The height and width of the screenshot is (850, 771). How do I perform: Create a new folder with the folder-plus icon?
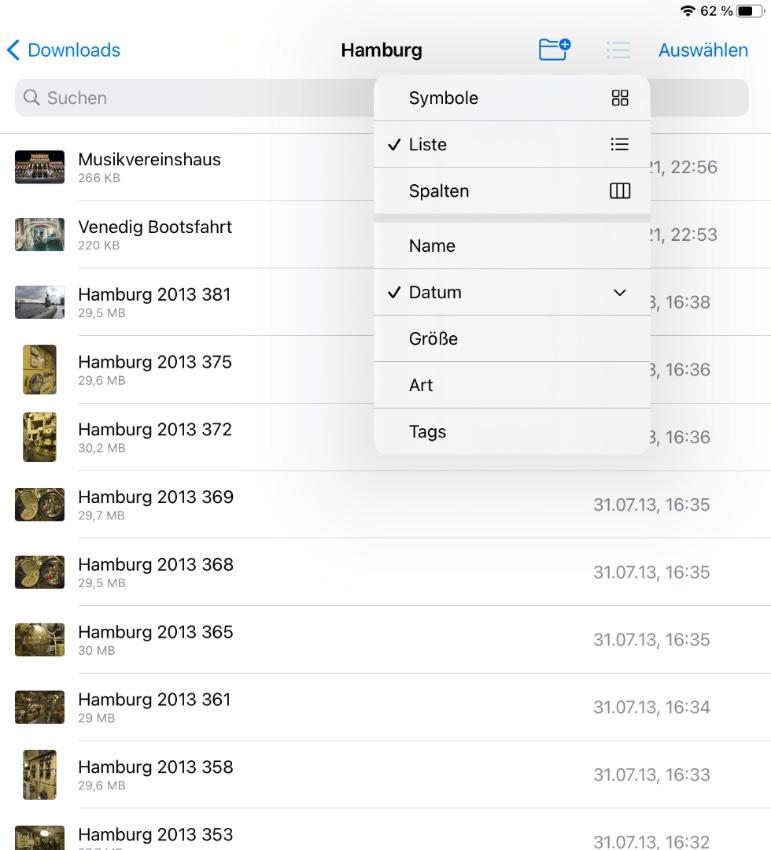(554, 50)
